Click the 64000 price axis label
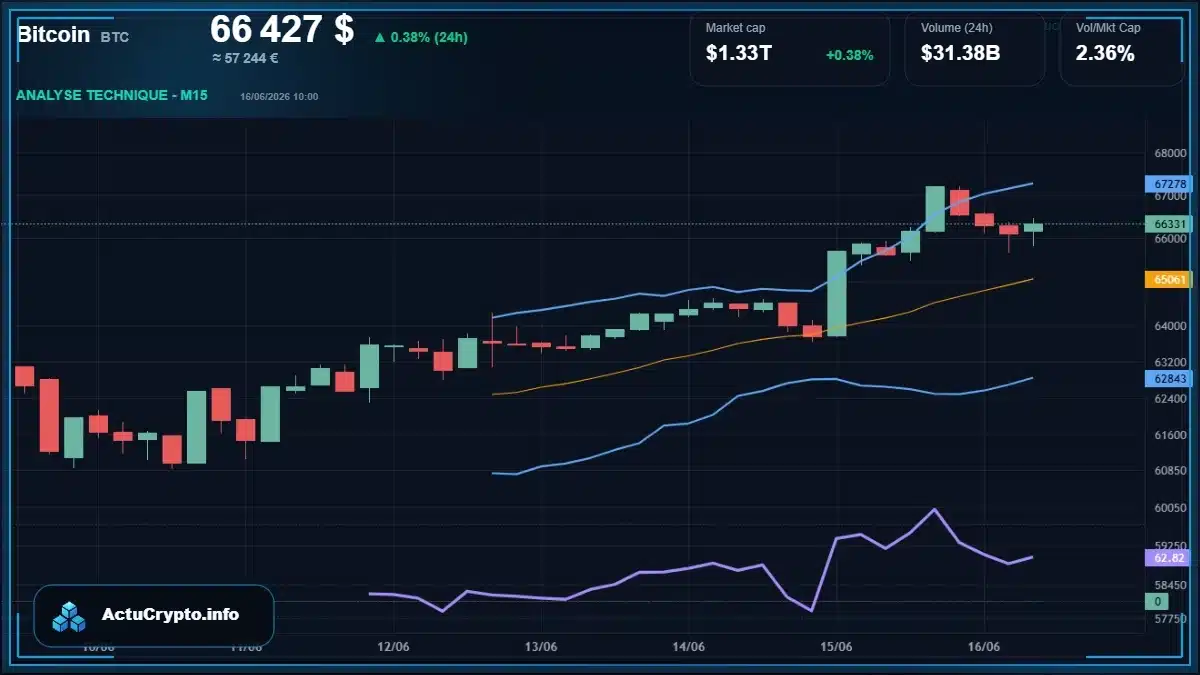Image resolution: width=1200 pixels, height=675 pixels. [x=1169, y=326]
